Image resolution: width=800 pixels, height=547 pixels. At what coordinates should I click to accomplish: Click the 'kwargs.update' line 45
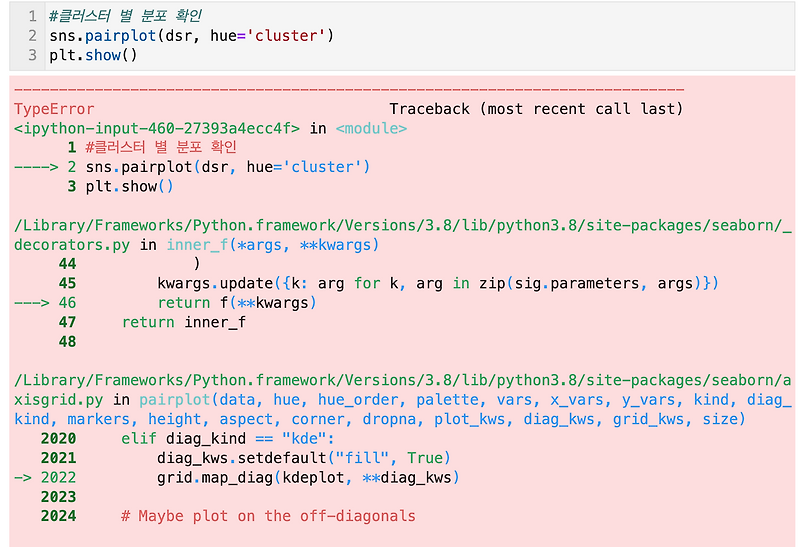click(438, 283)
